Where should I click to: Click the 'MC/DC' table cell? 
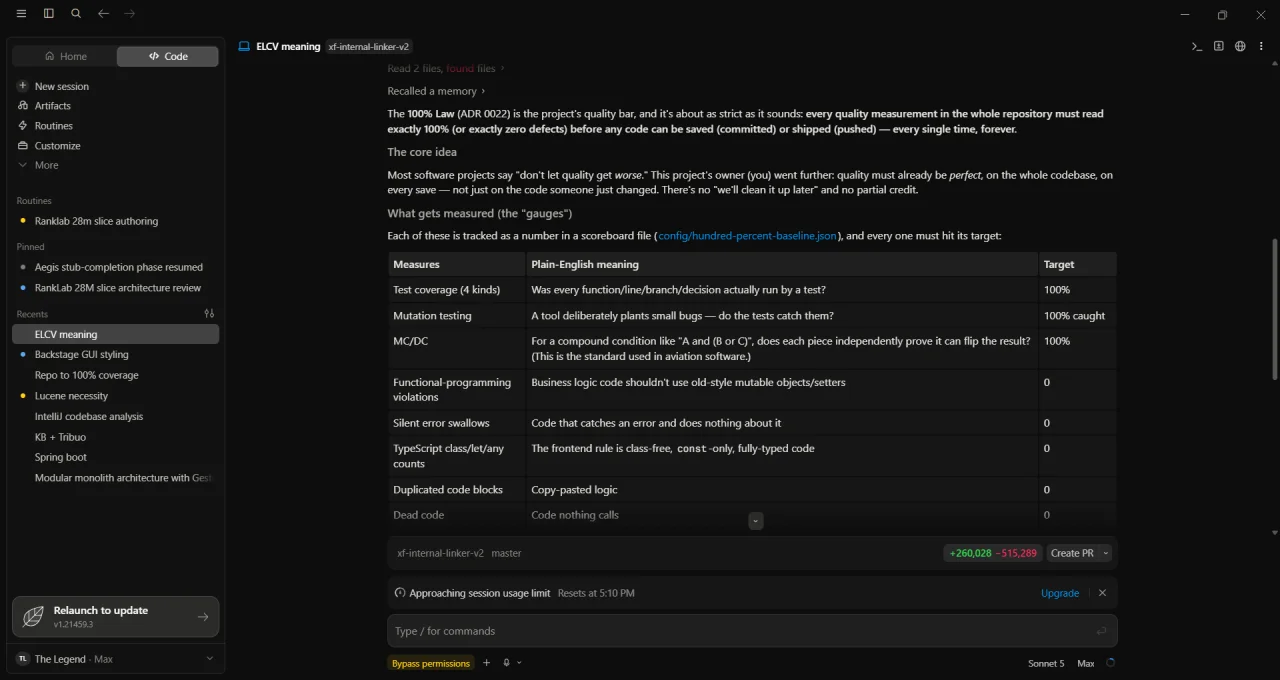coord(457,349)
